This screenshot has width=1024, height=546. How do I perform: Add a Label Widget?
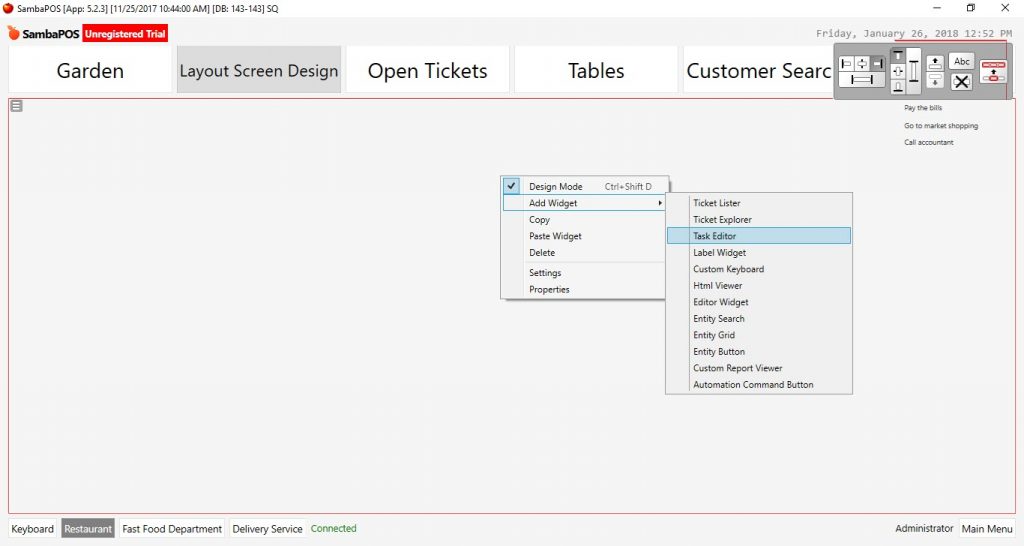[759, 252]
